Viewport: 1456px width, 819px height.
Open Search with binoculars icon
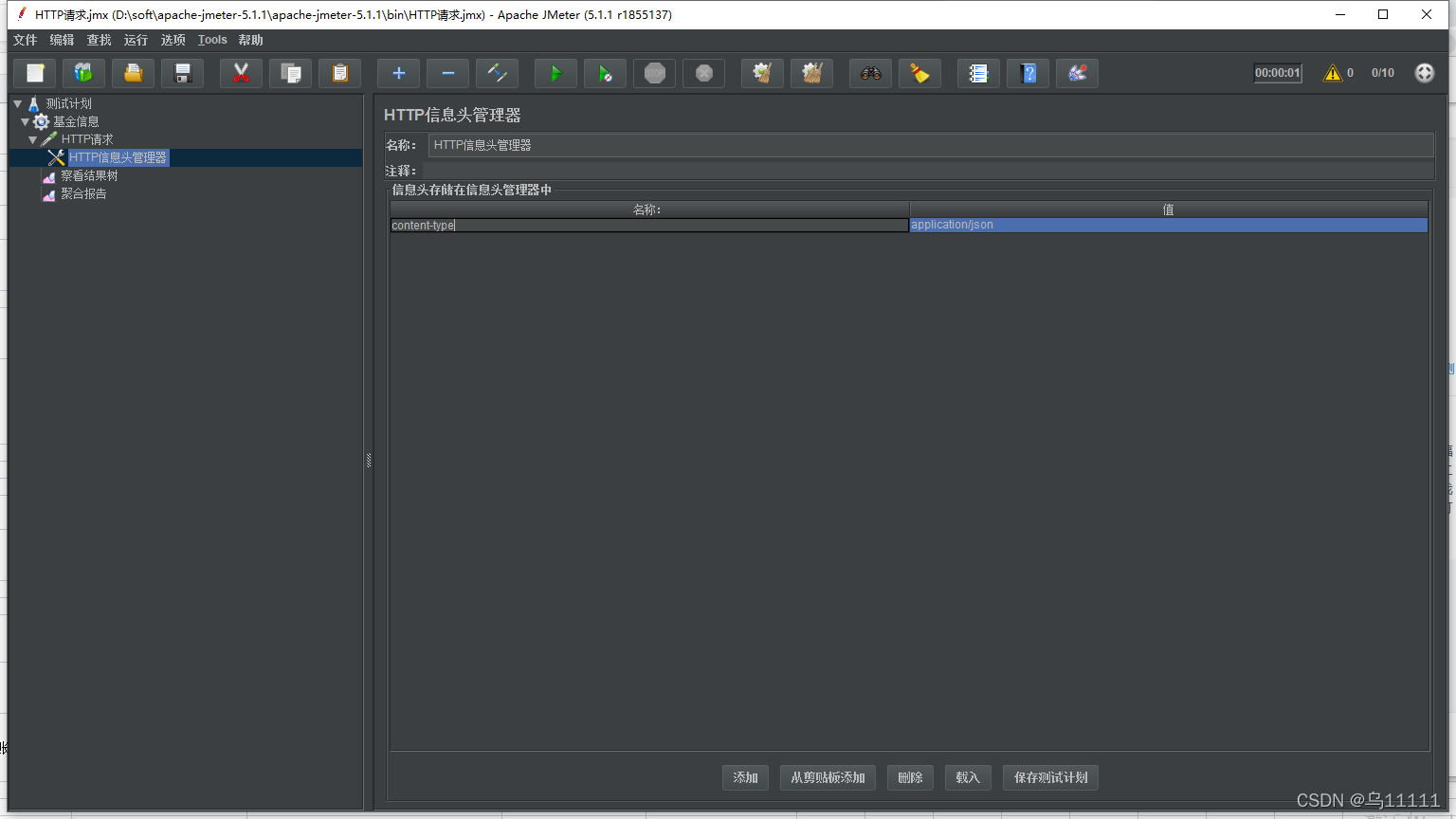[x=870, y=73]
